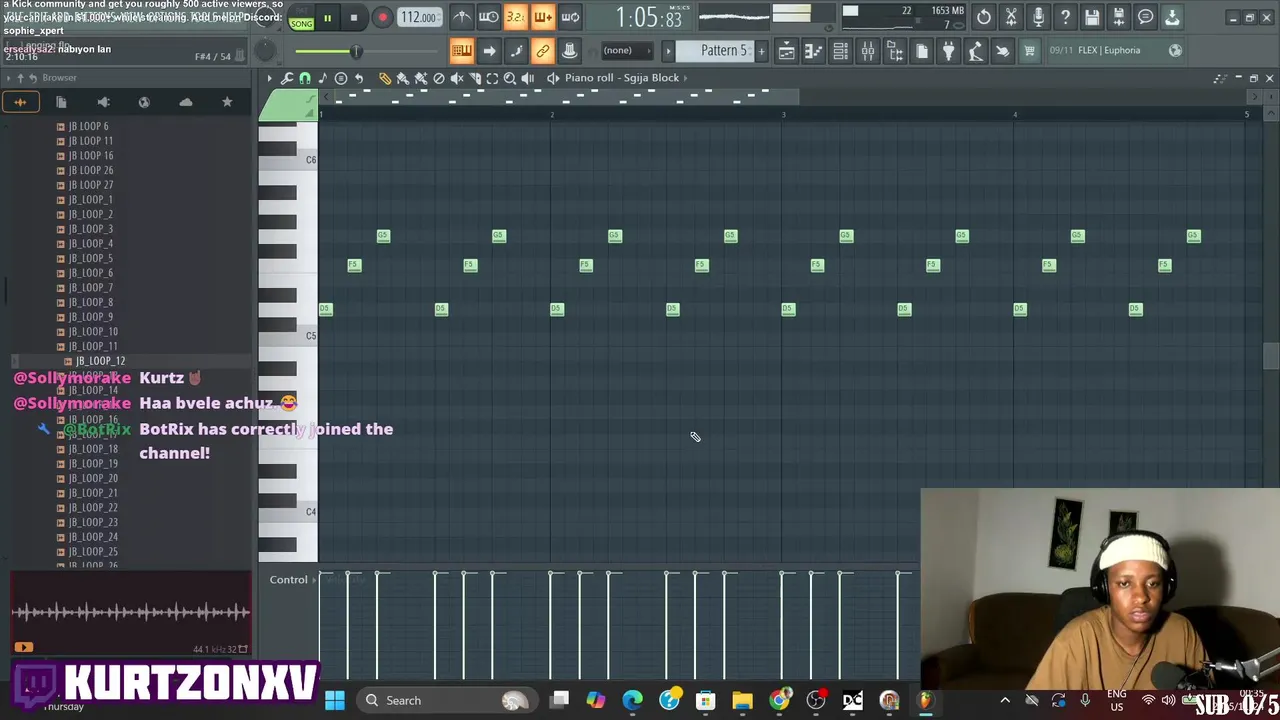Pick the Zoom tool in piano roll
Viewport: 1280px width, 720px height.
510,78
